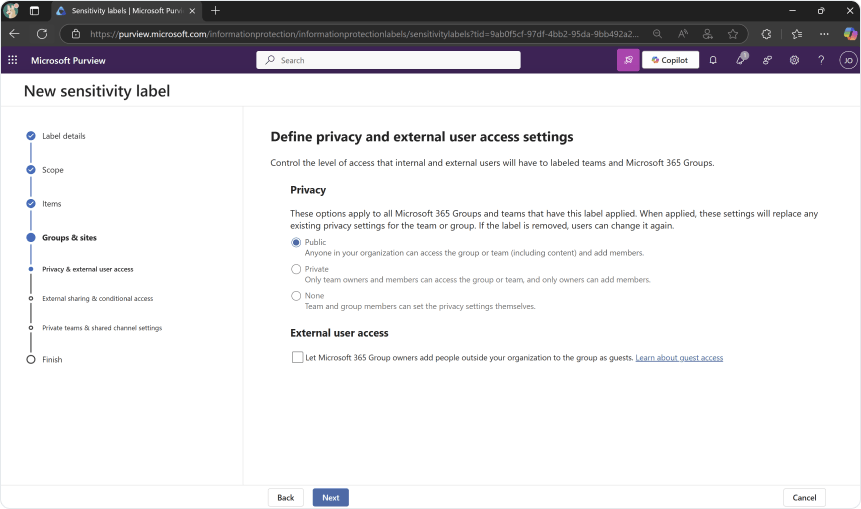Click the browser address bar URL

(364, 34)
